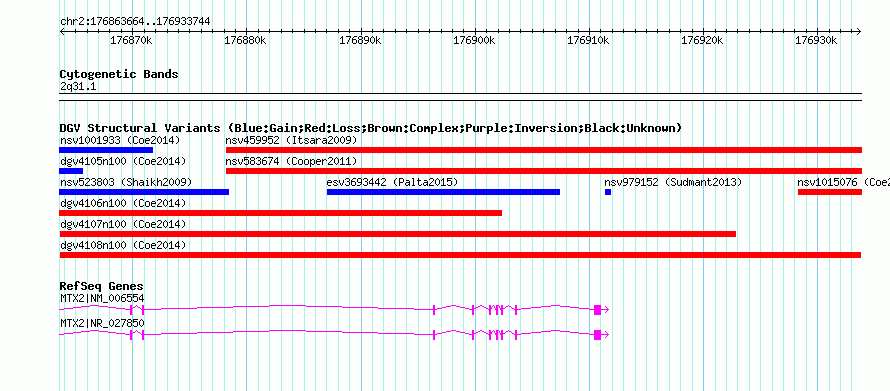Viewport: 890px width, 391px height.
Task: Open the dgv4108n100 (Coe2014) label
Action: (123, 245)
